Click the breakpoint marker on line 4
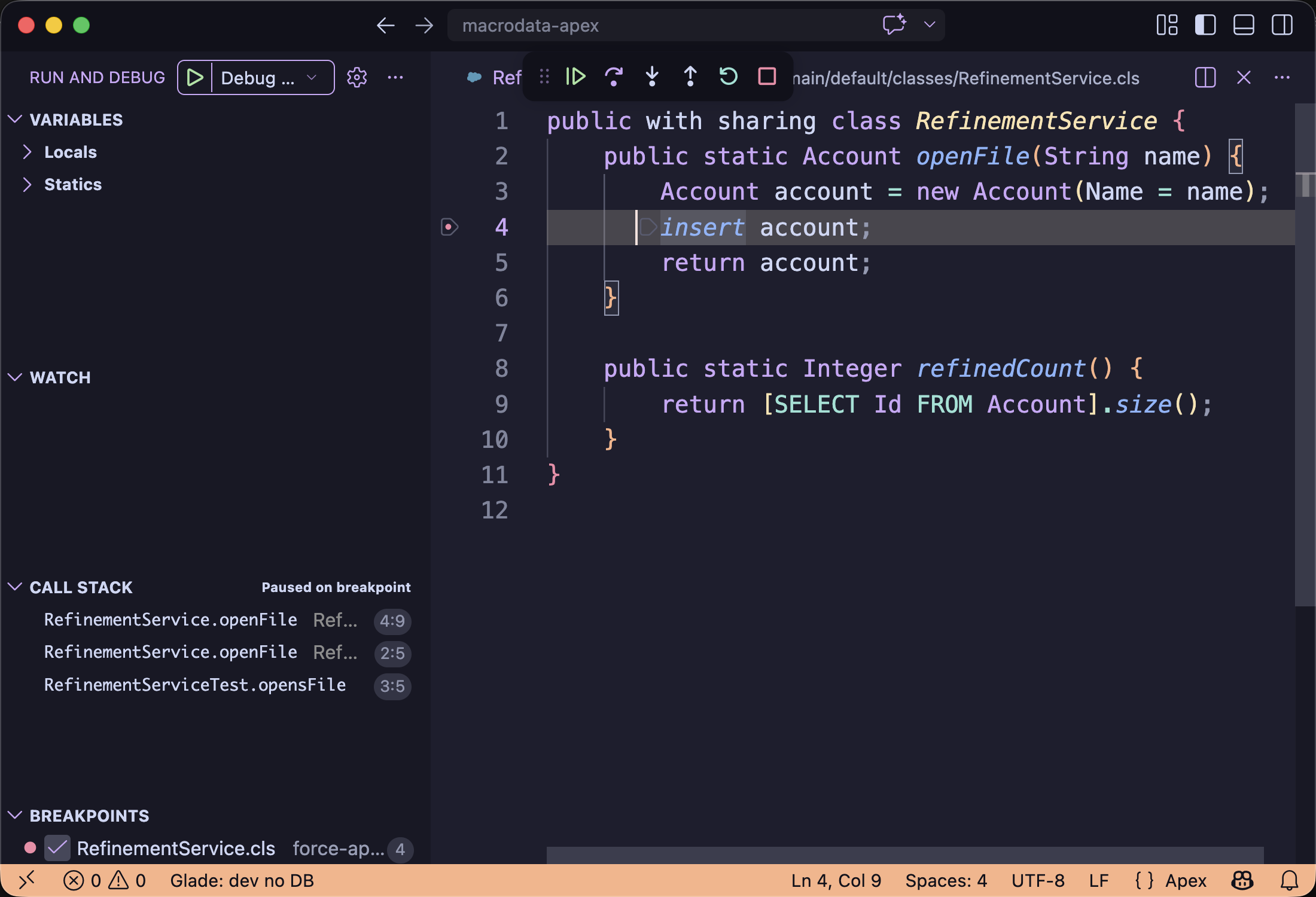 449,227
